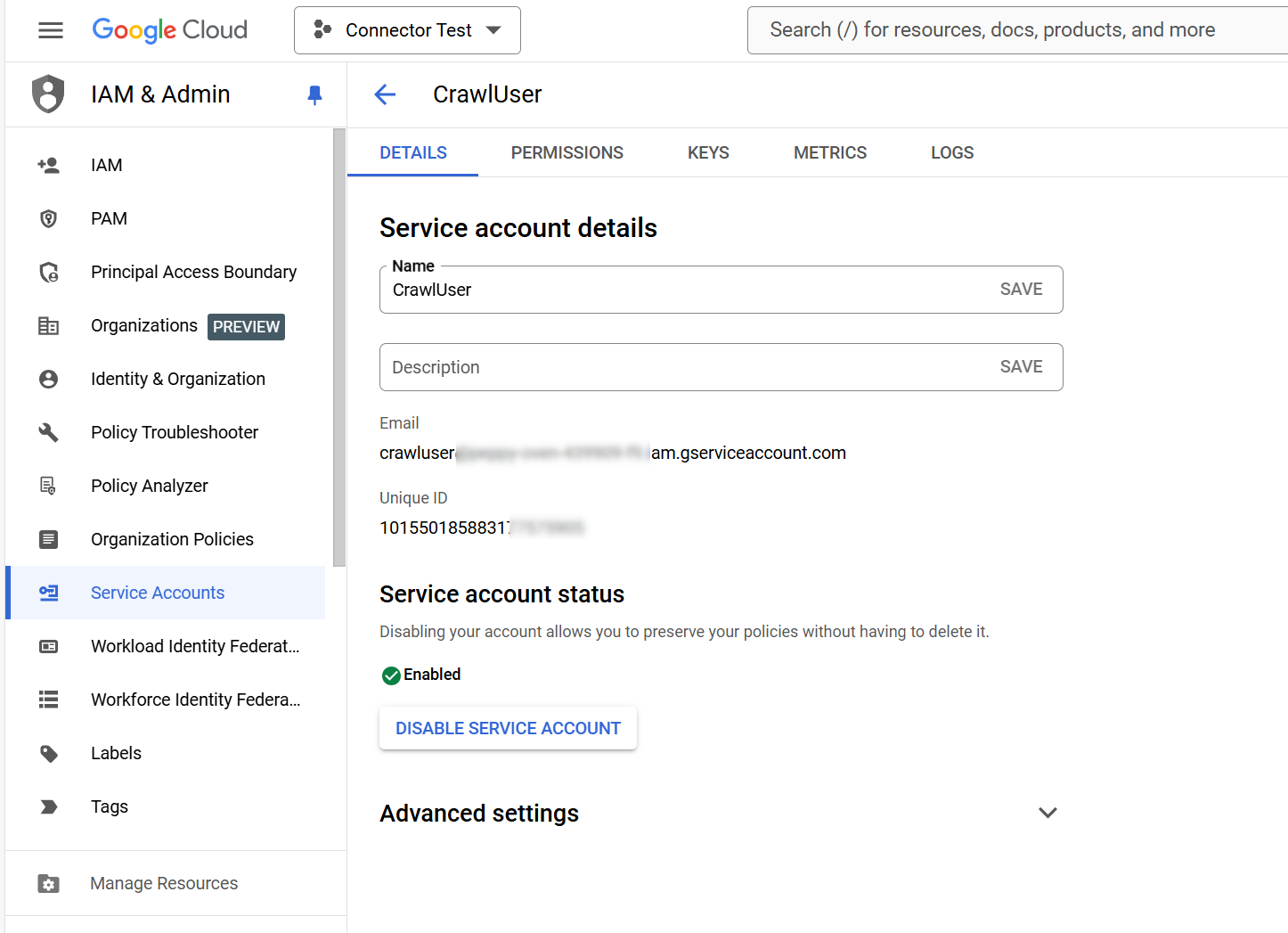Image resolution: width=1288 pixels, height=933 pixels.
Task: Click the green Enabled status checkmark
Action: point(391,675)
